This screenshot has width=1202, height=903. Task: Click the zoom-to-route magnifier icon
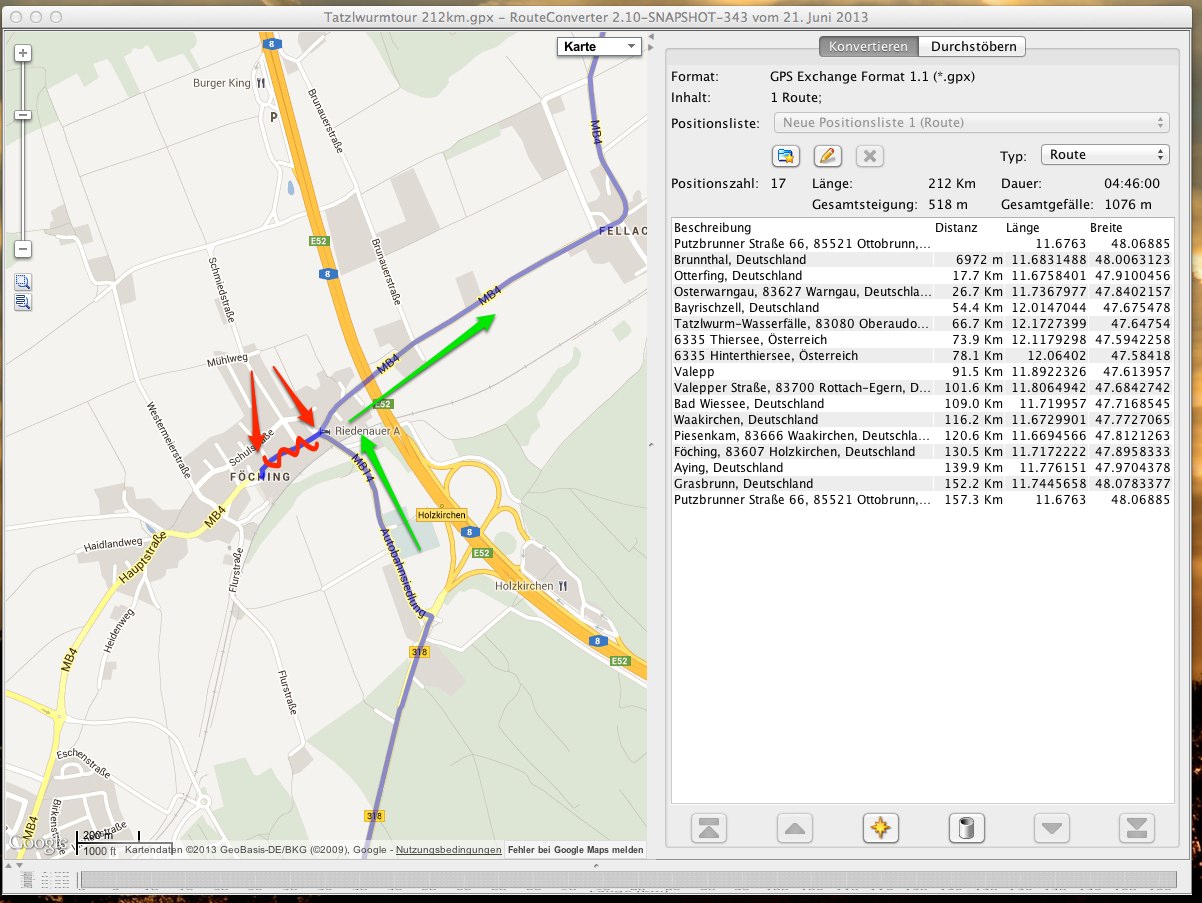[23, 301]
